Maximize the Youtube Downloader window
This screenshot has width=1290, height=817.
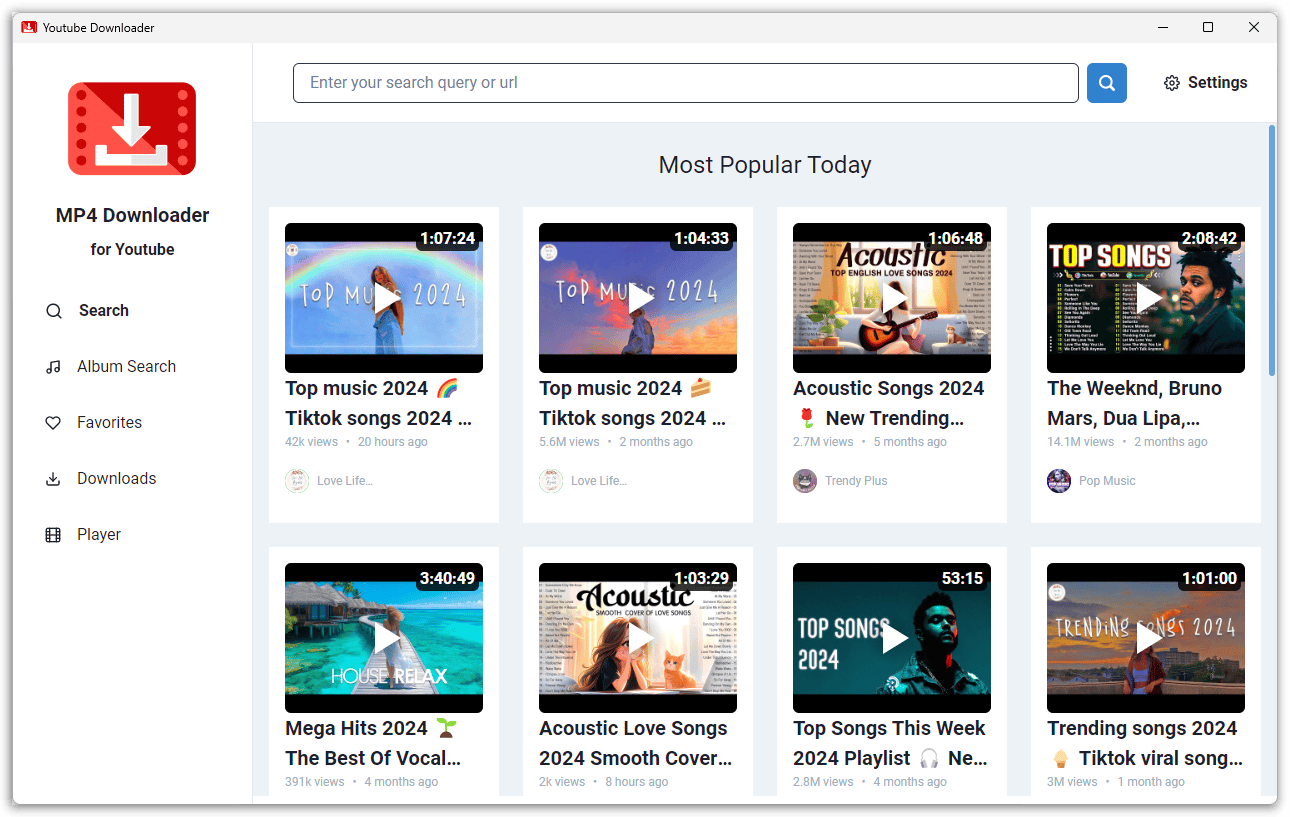point(1208,27)
